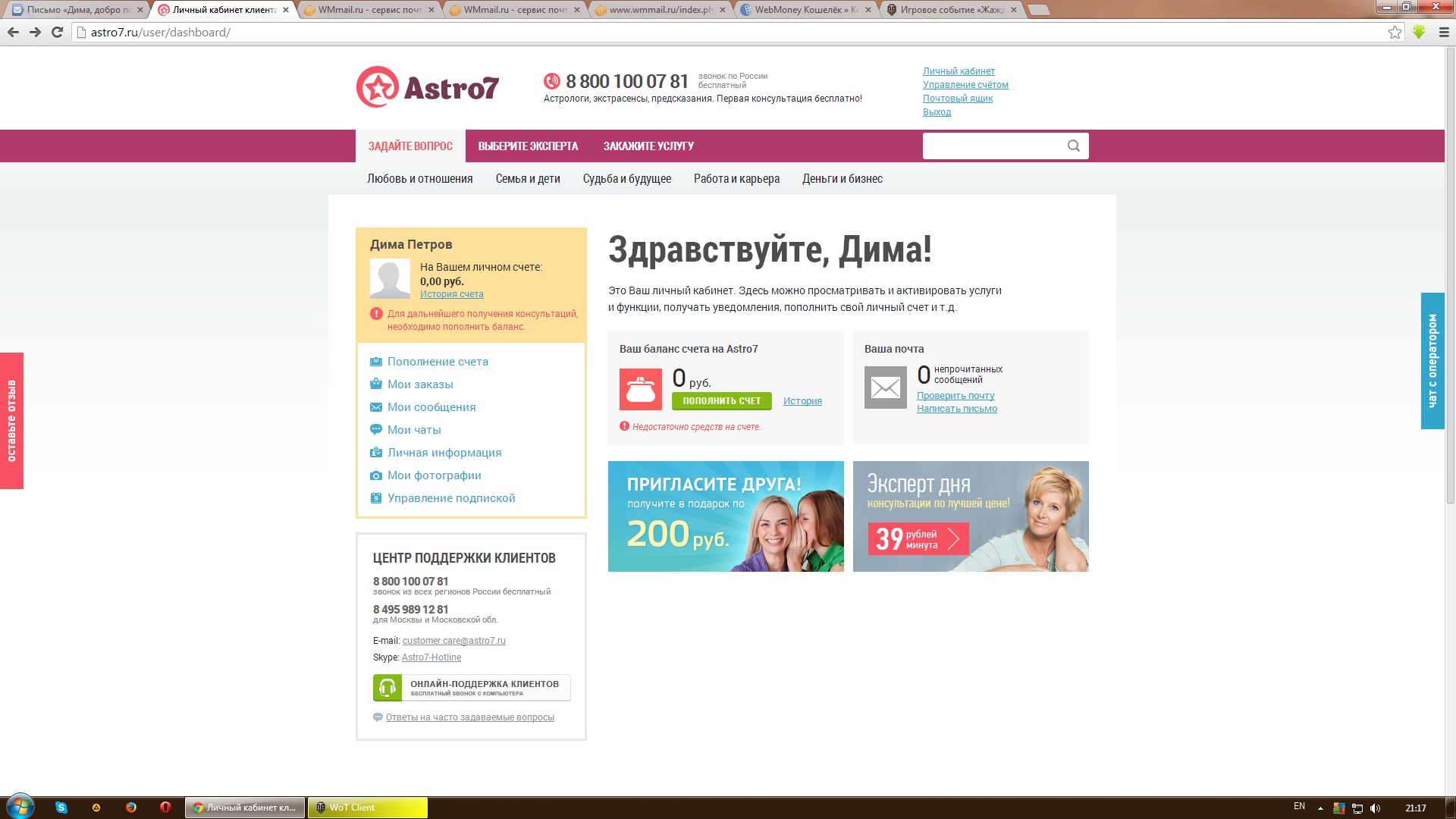Image resolution: width=1456 pixels, height=819 pixels.
Task: Switch to WoT Client taskbar window
Action: [x=367, y=808]
